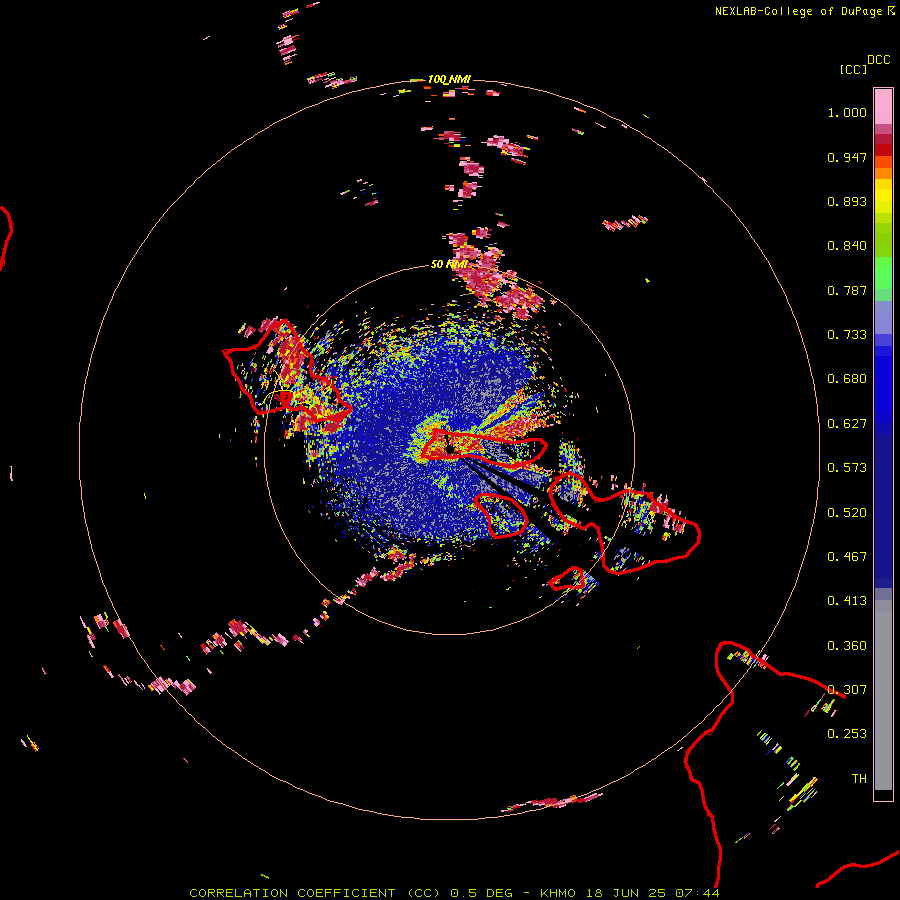Select the 0.733 scale value
The image size is (900, 900).
click(x=847, y=335)
